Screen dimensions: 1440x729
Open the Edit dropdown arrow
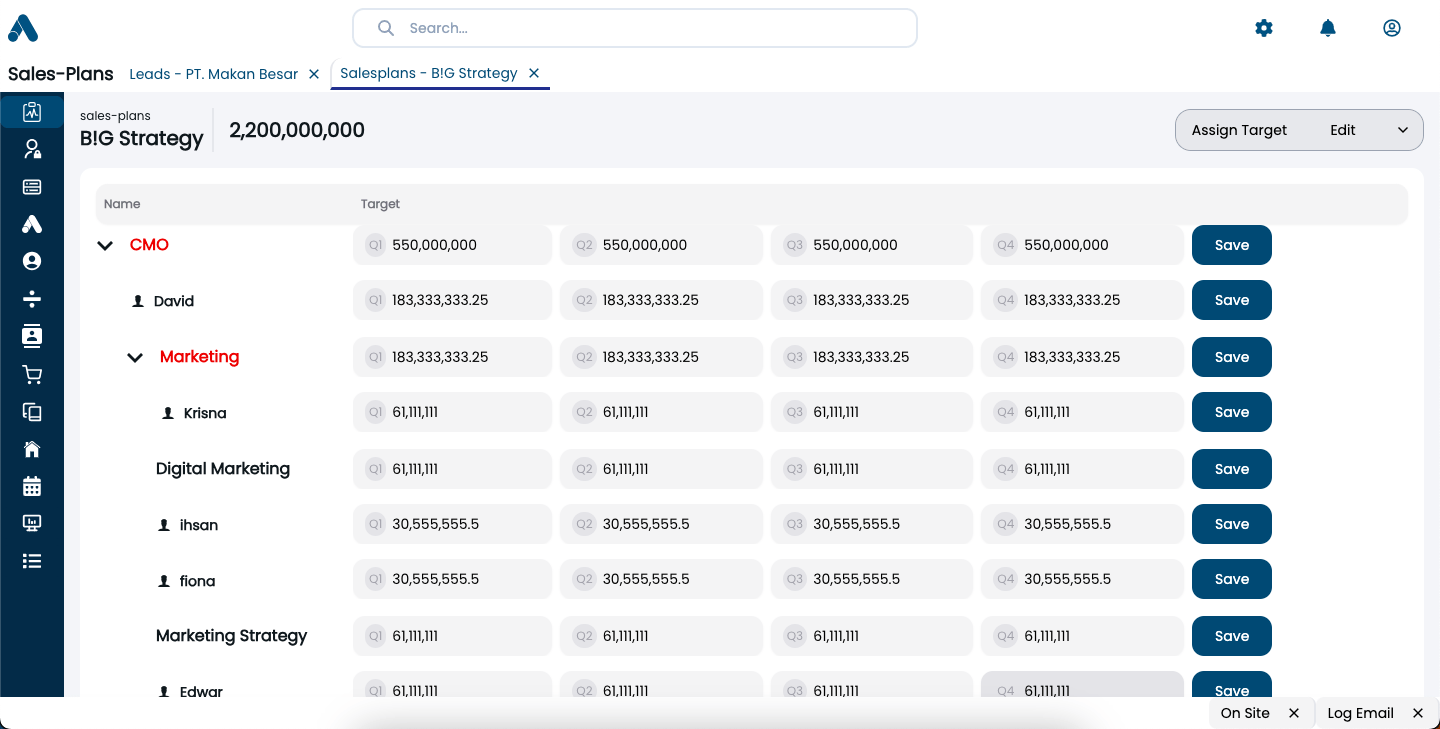pos(1403,130)
